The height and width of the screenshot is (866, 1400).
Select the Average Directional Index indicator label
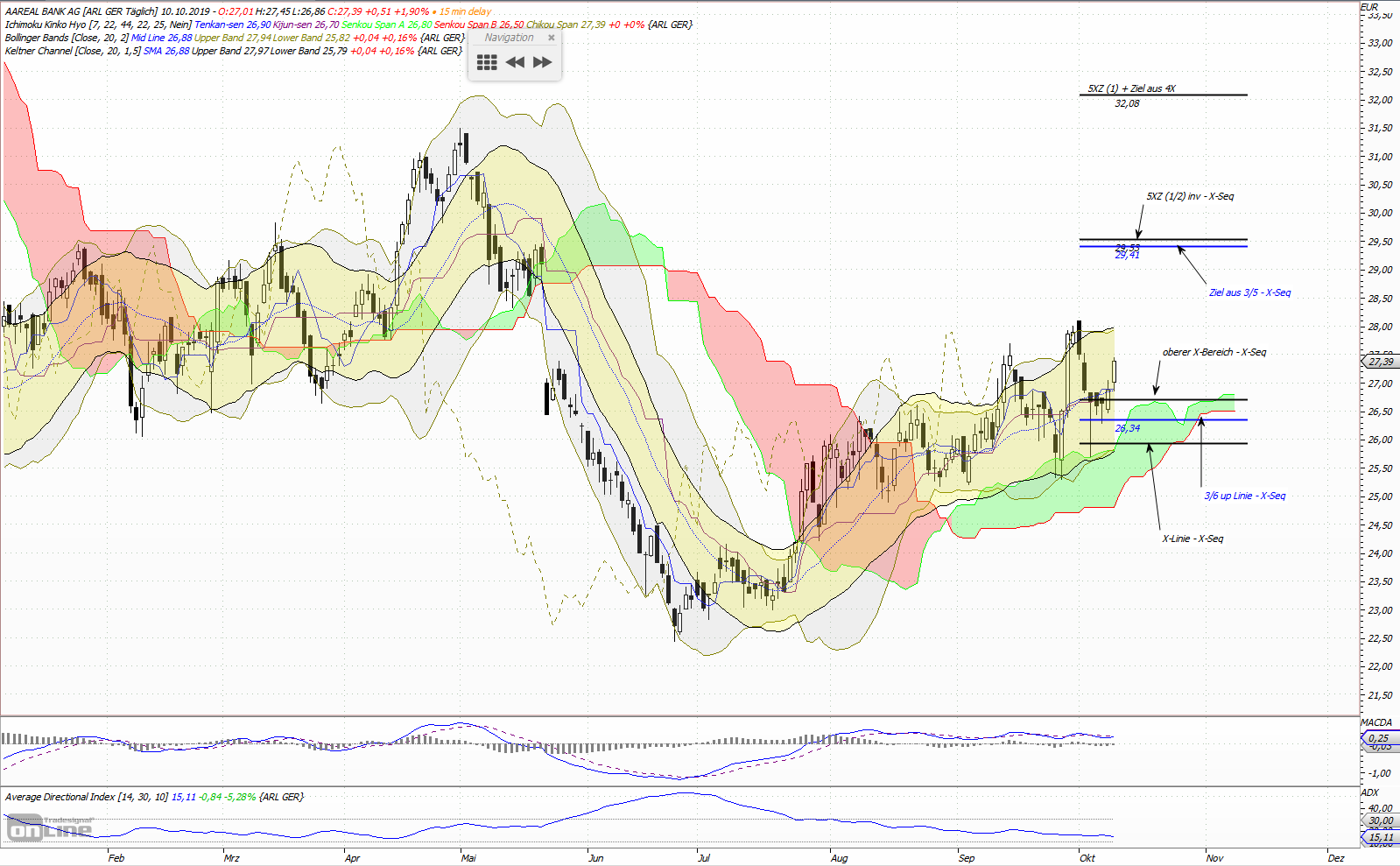(86, 797)
